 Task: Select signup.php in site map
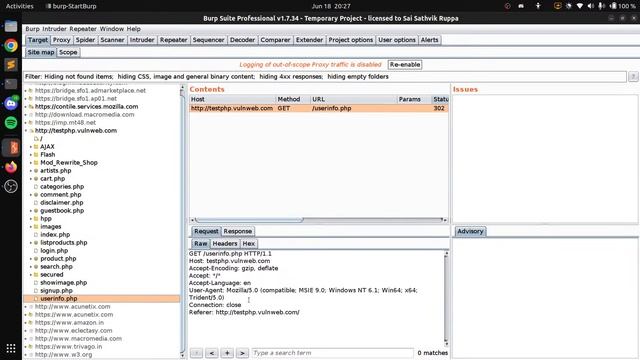(56, 291)
